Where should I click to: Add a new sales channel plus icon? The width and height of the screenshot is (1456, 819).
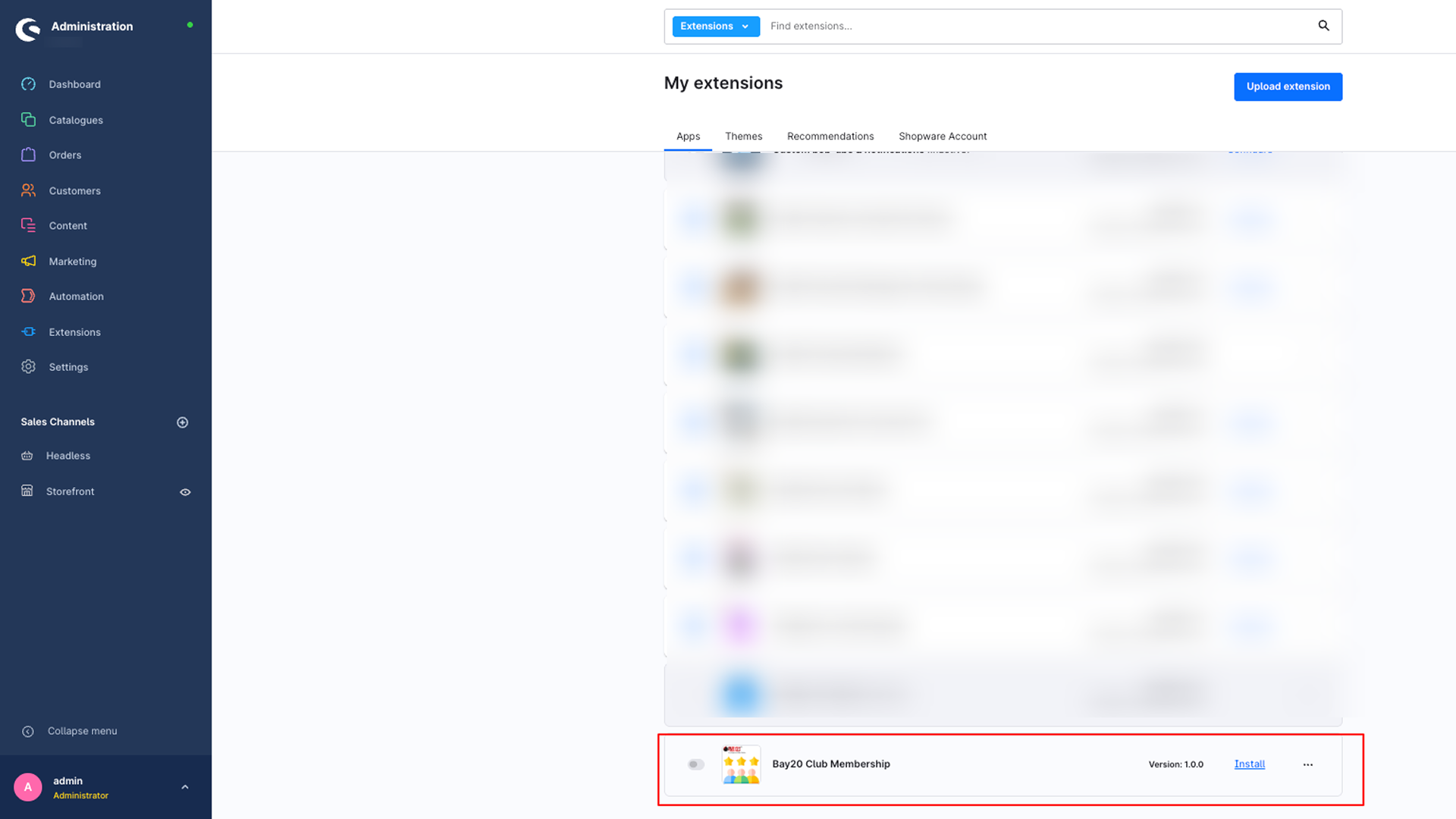[183, 422]
